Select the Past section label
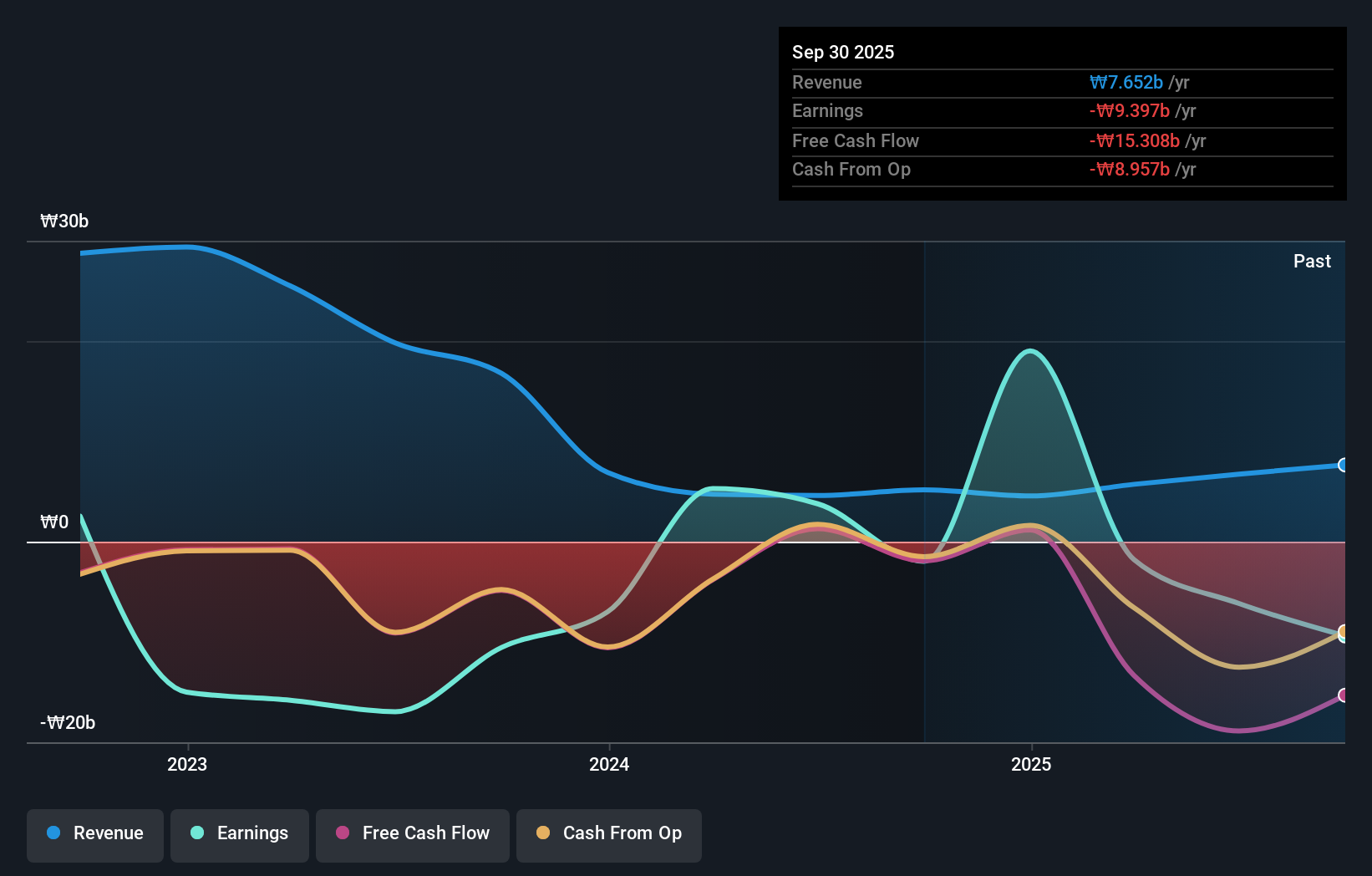This screenshot has width=1372, height=876. click(x=1312, y=261)
